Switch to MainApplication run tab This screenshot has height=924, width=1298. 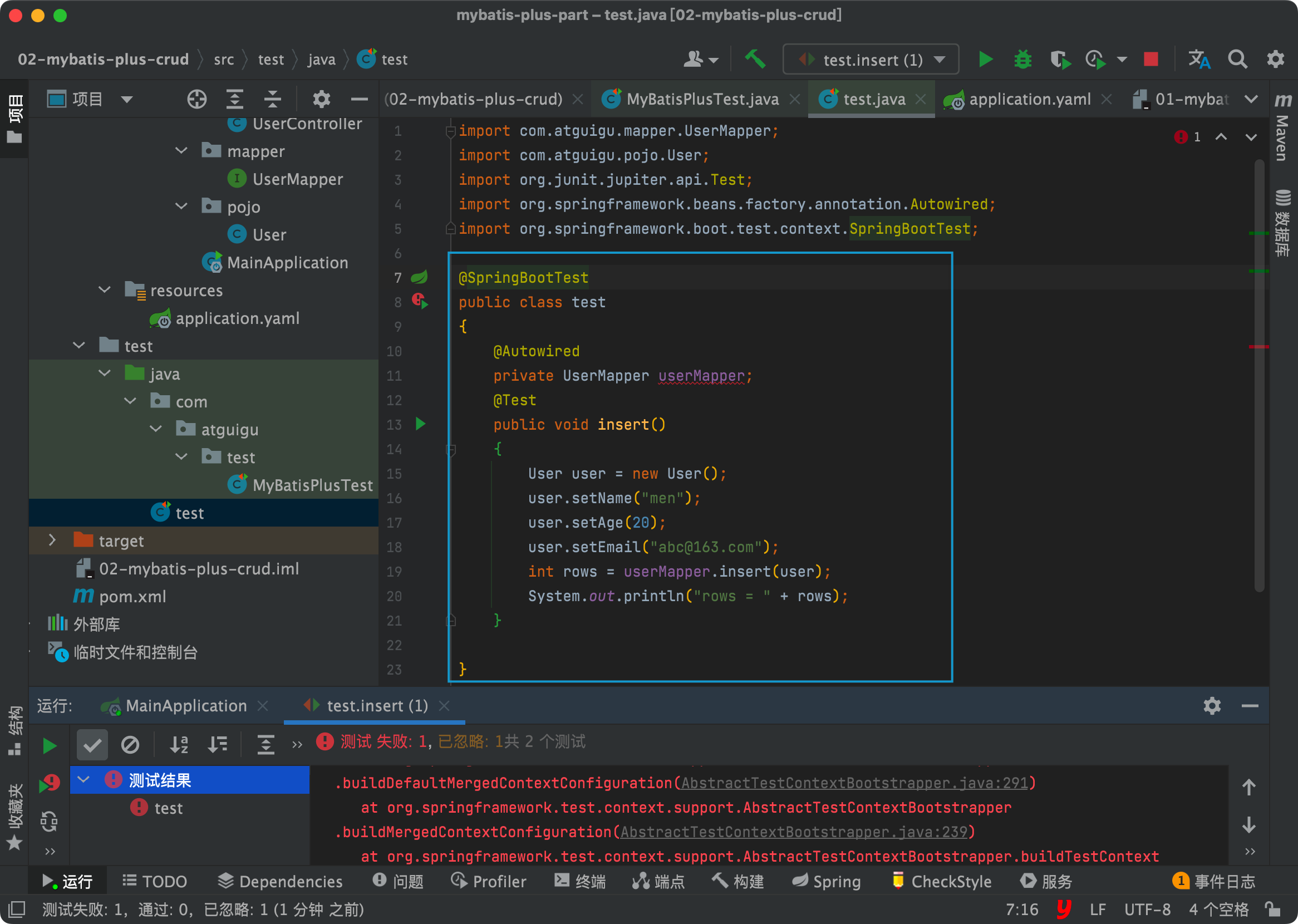(185, 705)
